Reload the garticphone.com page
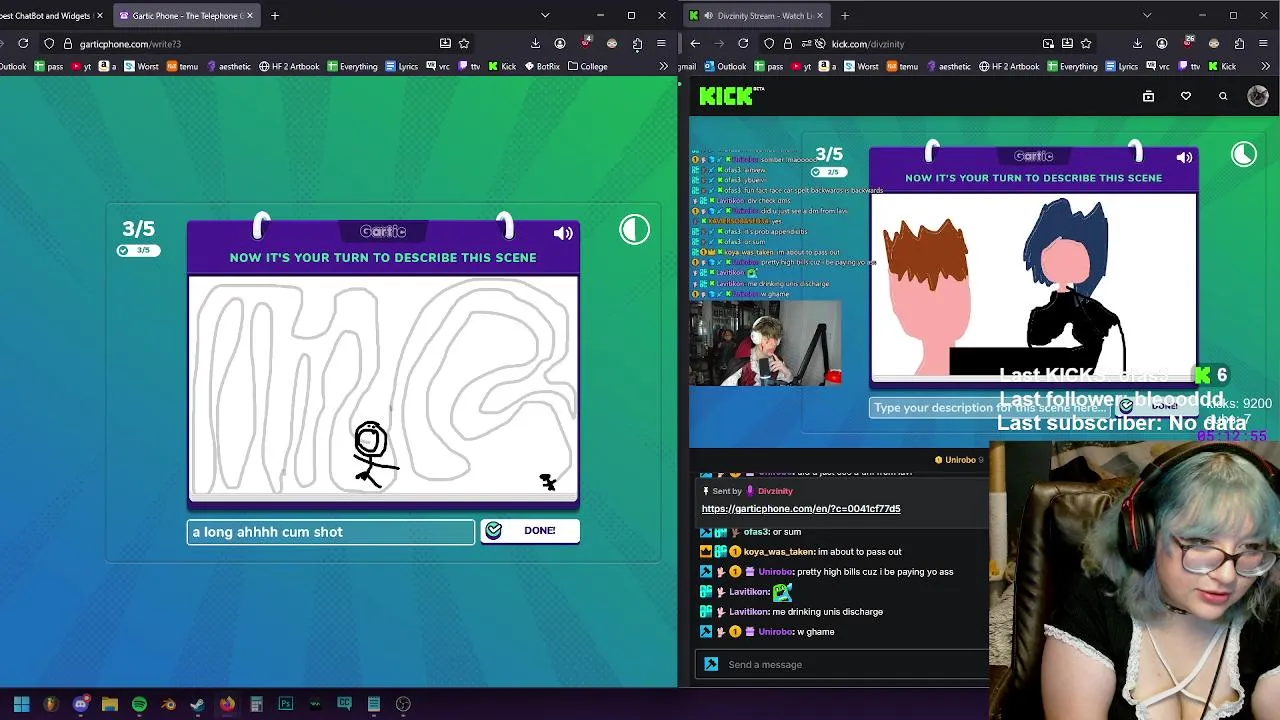The height and width of the screenshot is (720, 1280). 23,44
